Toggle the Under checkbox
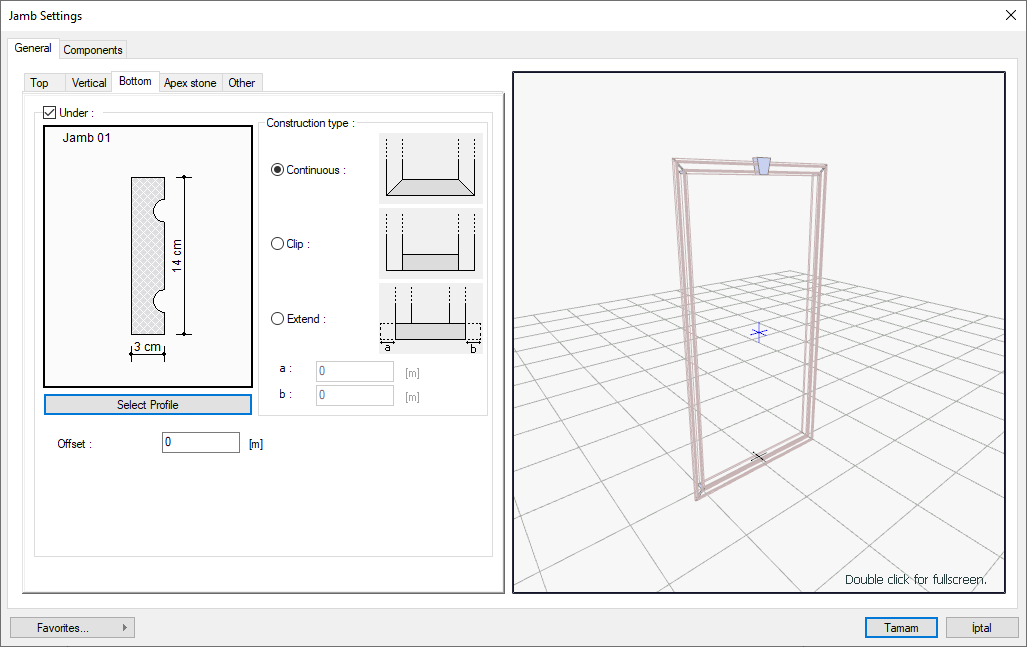Screen dimensions: 1027x647 coord(50,113)
